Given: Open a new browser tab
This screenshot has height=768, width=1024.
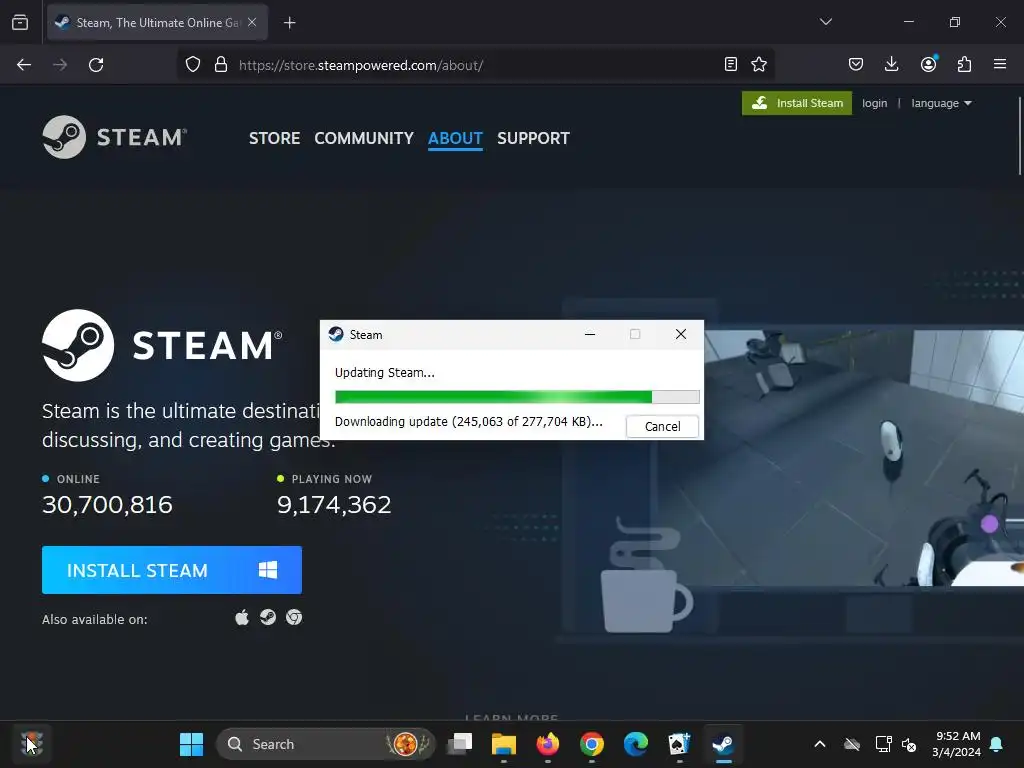Looking at the screenshot, I should 289,23.
